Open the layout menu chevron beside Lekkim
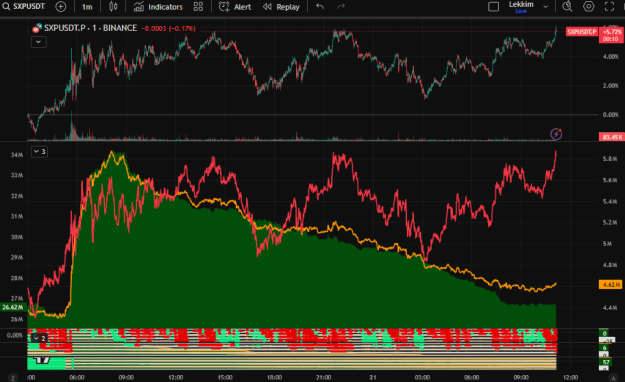Screen dimensions: 625x382 (546, 7)
